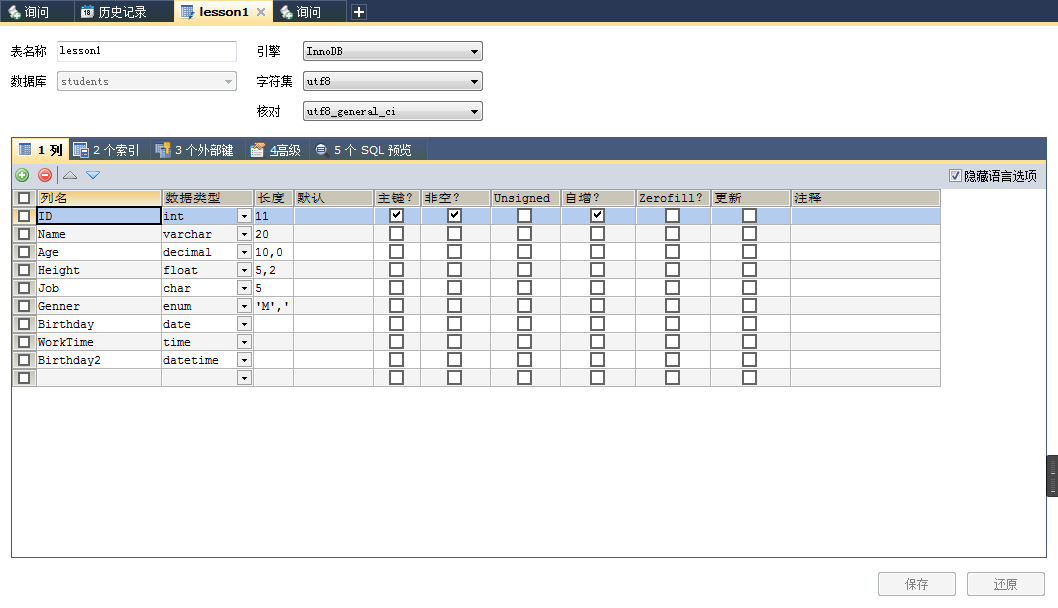Open data type dropdown for ID row

[244, 216]
